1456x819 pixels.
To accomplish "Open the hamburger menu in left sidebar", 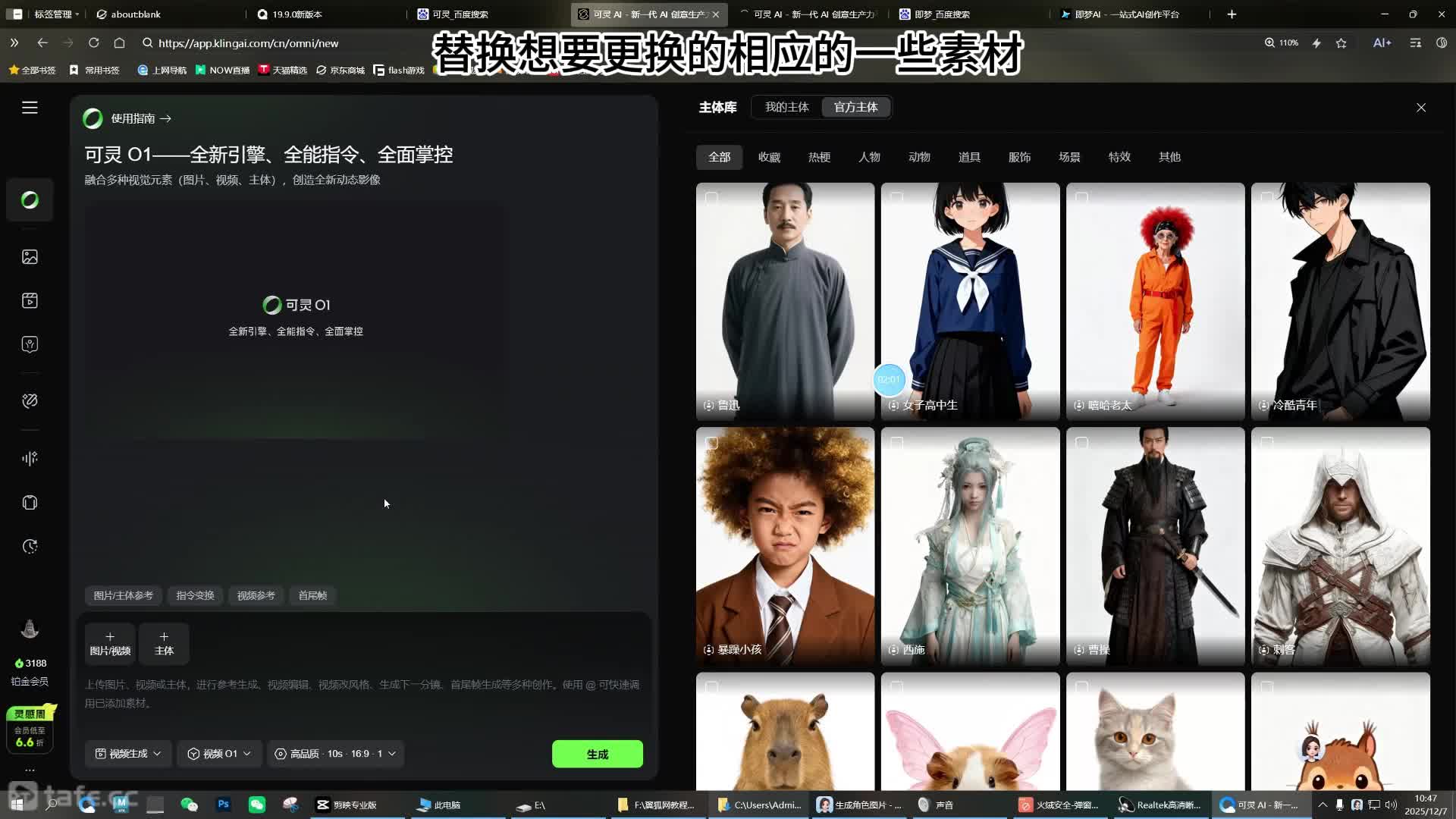I will [x=30, y=108].
